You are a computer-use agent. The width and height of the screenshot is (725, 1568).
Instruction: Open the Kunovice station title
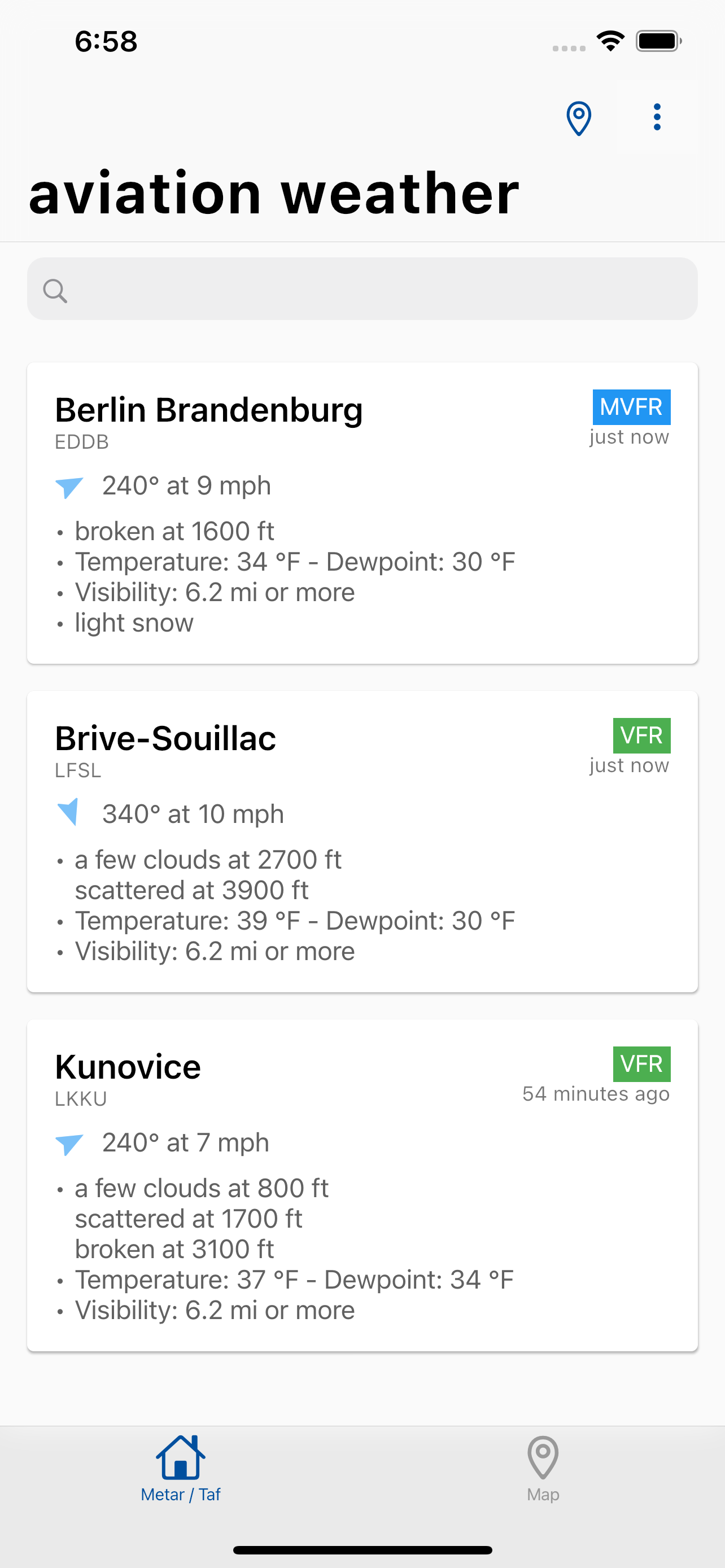(x=128, y=1066)
